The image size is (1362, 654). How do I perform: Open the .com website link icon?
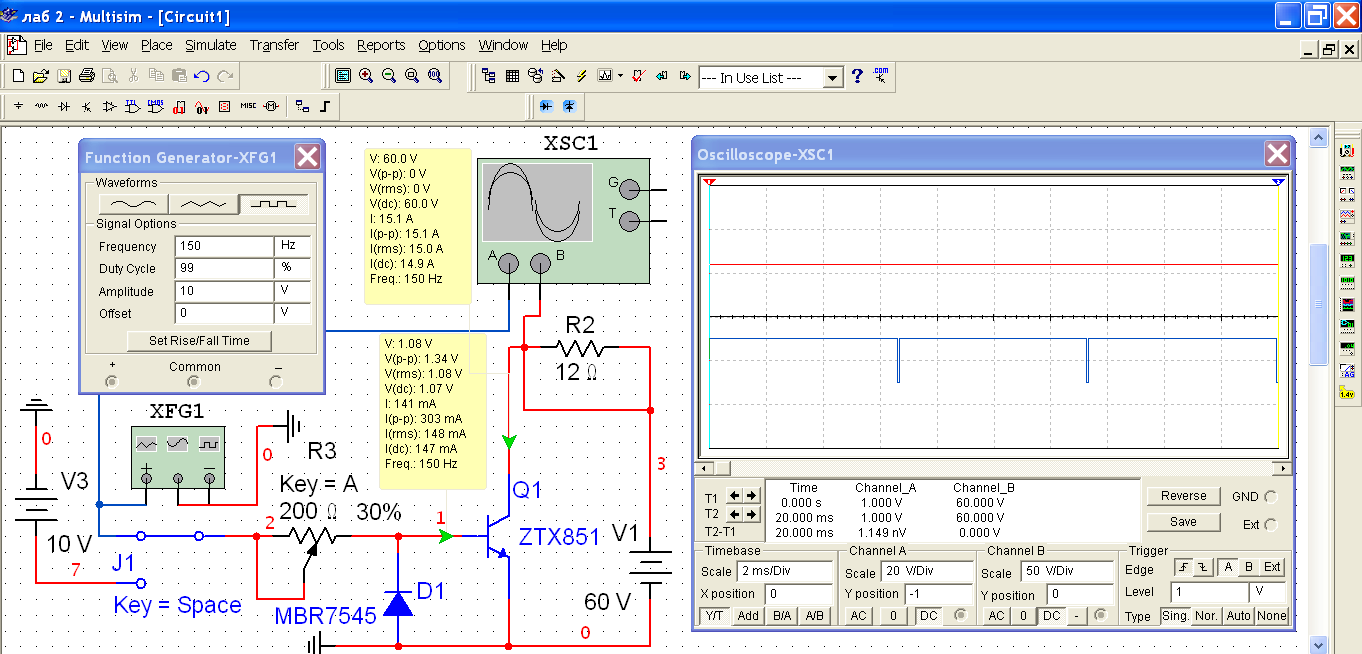click(880, 76)
